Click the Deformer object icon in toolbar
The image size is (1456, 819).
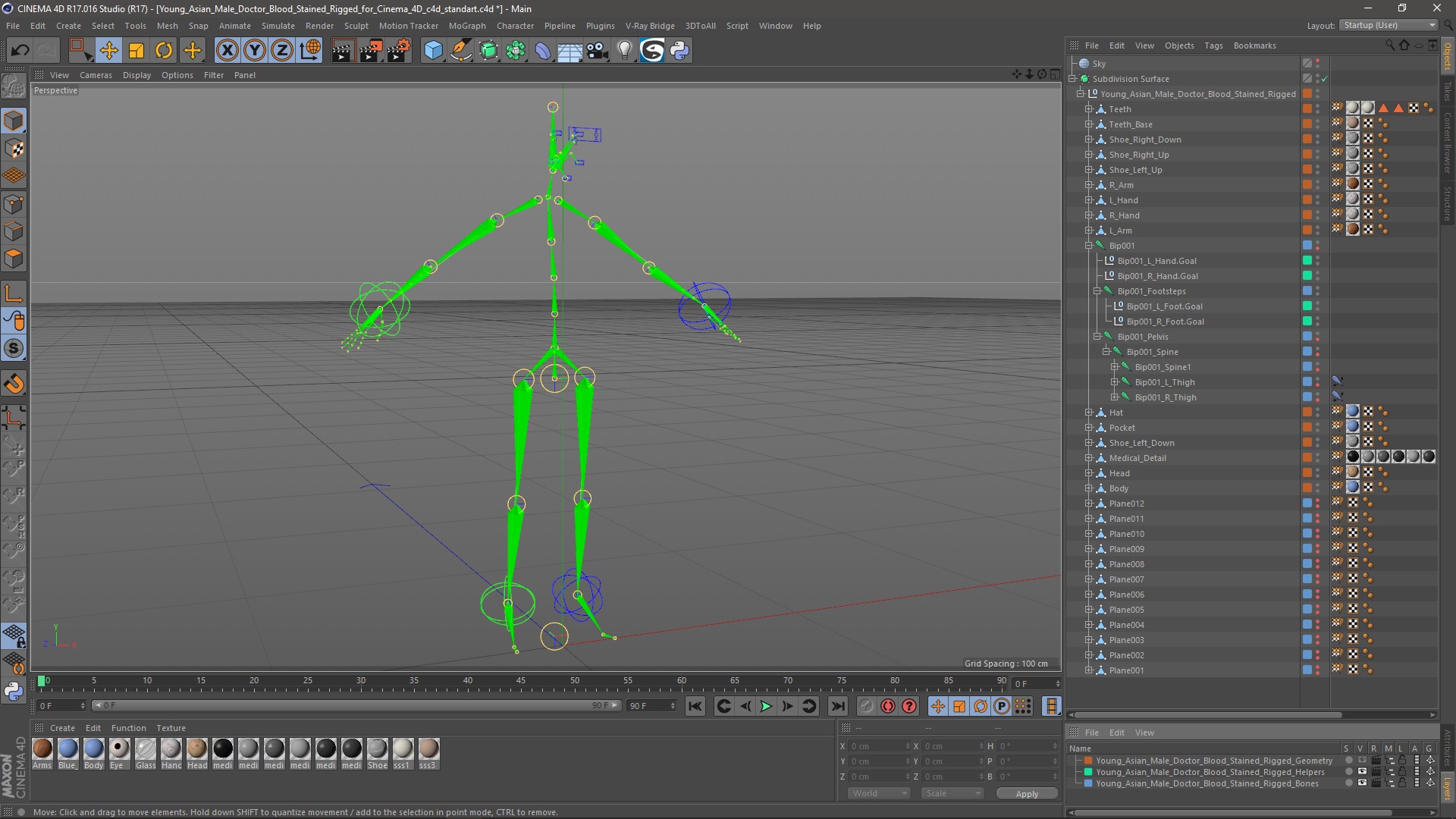[543, 51]
